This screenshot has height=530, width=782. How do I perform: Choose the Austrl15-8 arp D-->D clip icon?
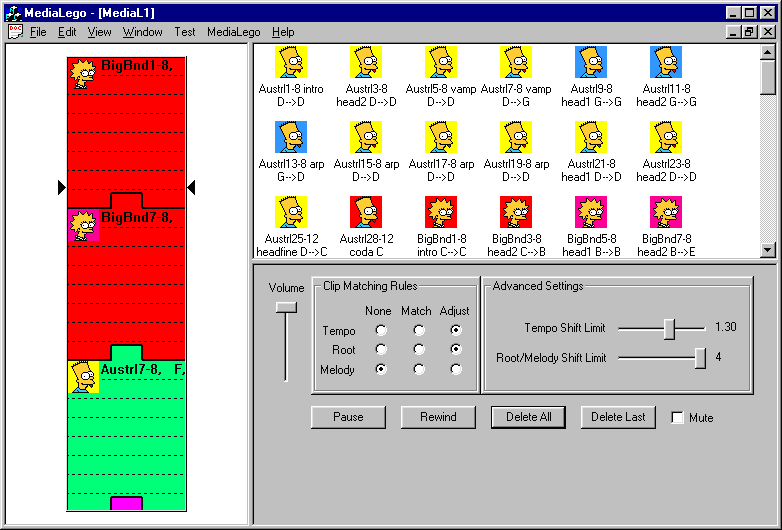point(366,137)
